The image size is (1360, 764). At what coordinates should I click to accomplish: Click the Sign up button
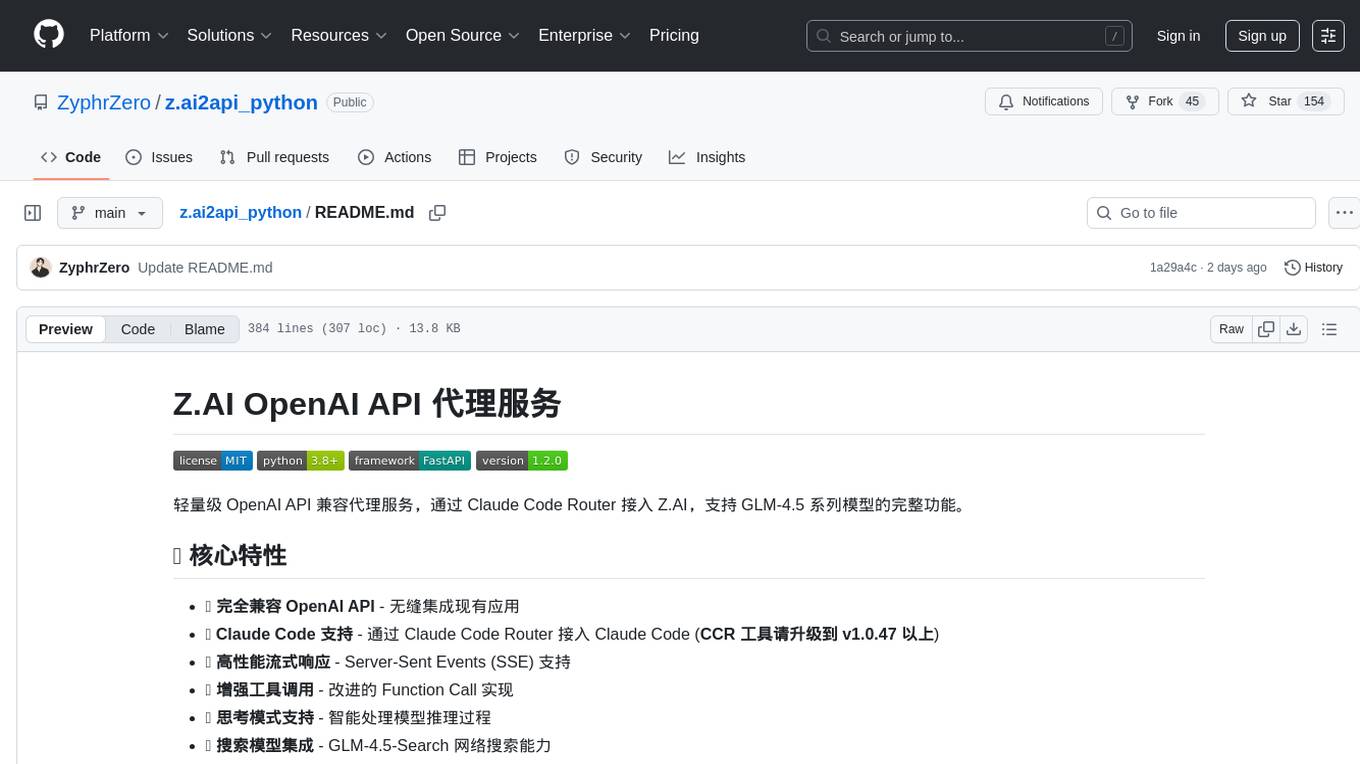tap(1262, 36)
